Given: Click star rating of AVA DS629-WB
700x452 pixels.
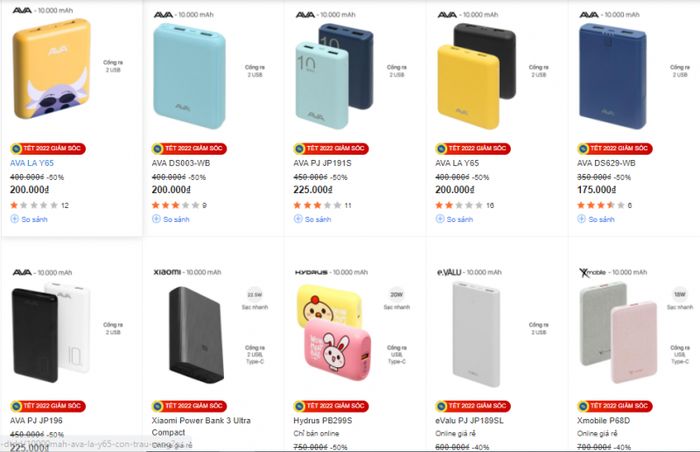Looking at the screenshot, I should click(x=600, y=205).
